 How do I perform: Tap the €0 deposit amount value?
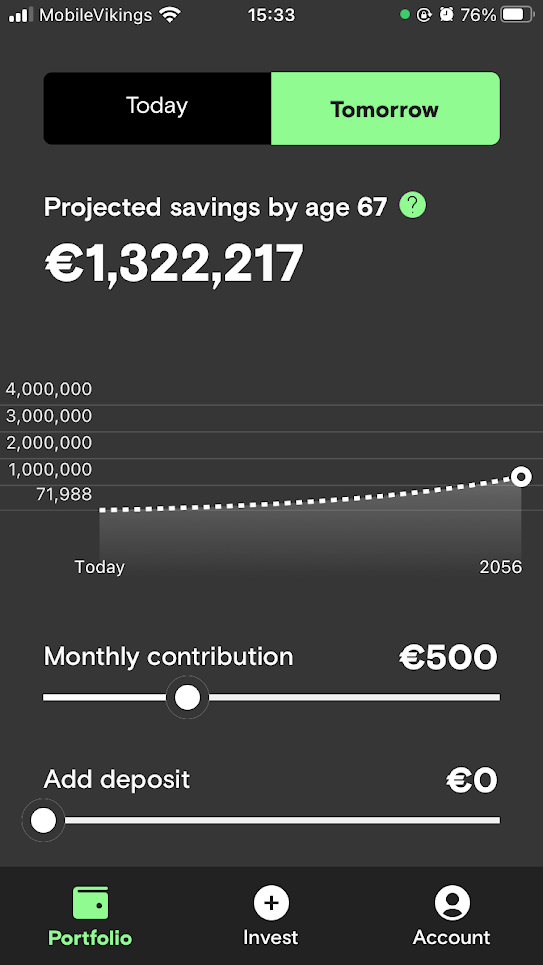point(472,780)
